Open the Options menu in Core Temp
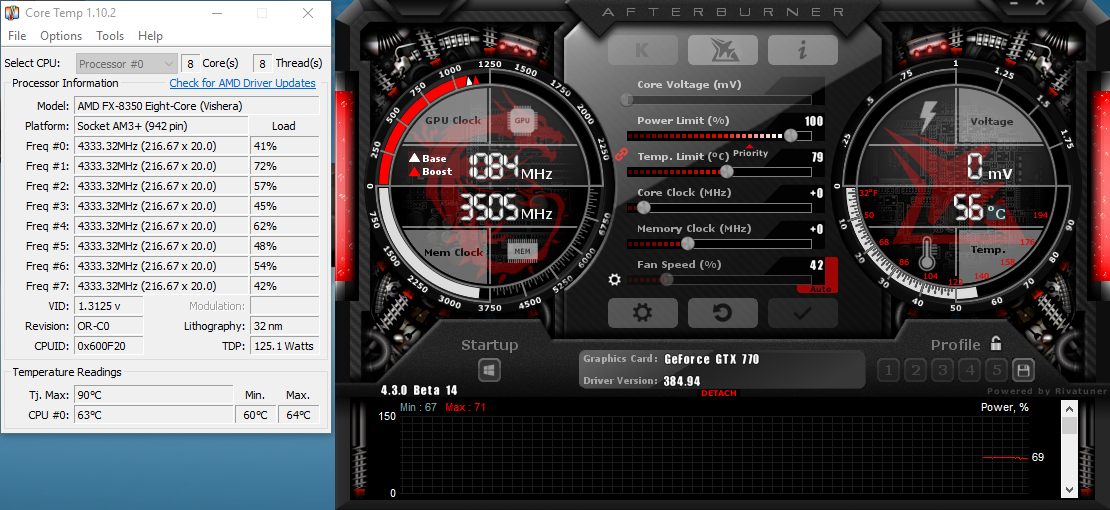This screenshot has width=1110, height=510. (61, 35)
